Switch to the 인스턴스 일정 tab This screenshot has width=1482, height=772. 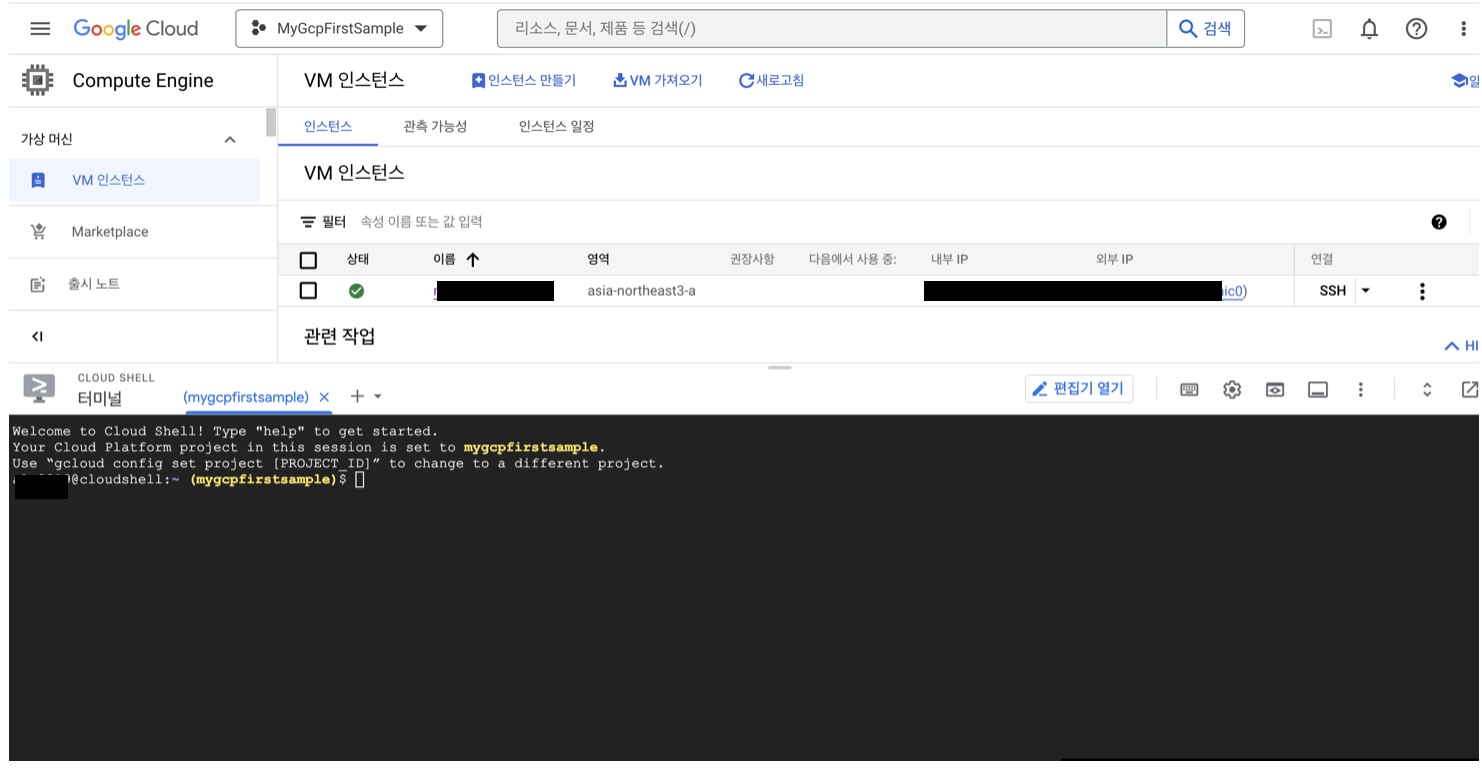coord(556,126)
